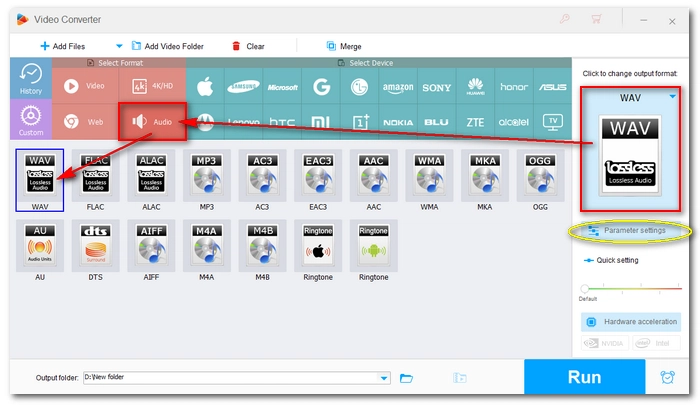Click Add Video Folder
This screenshot has width=700, height=405.
(x=167, y=46)
